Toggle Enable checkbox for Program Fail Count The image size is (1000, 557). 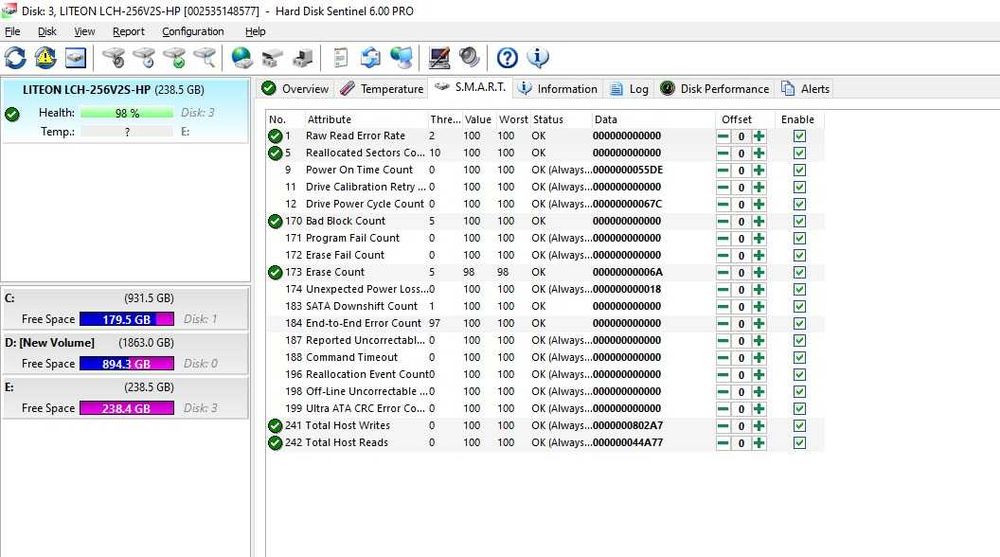(799, 239)
